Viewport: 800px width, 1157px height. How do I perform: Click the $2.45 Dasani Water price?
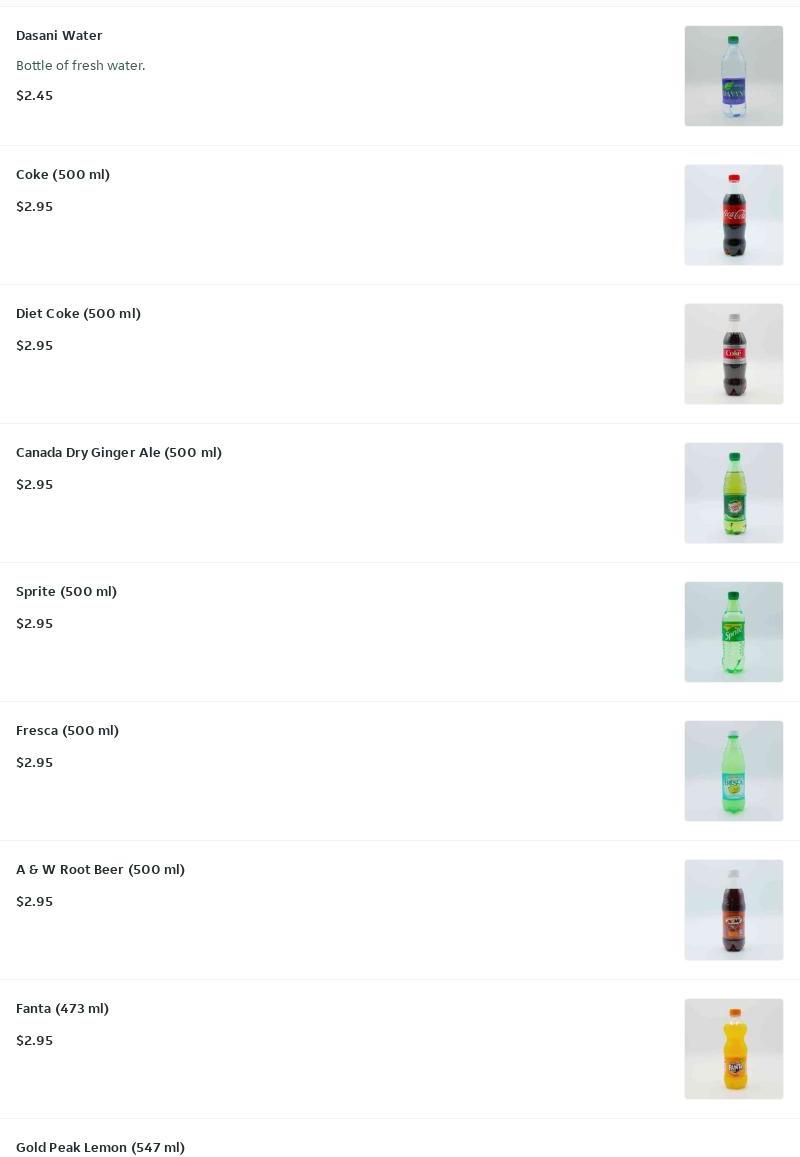pos(35,95)
